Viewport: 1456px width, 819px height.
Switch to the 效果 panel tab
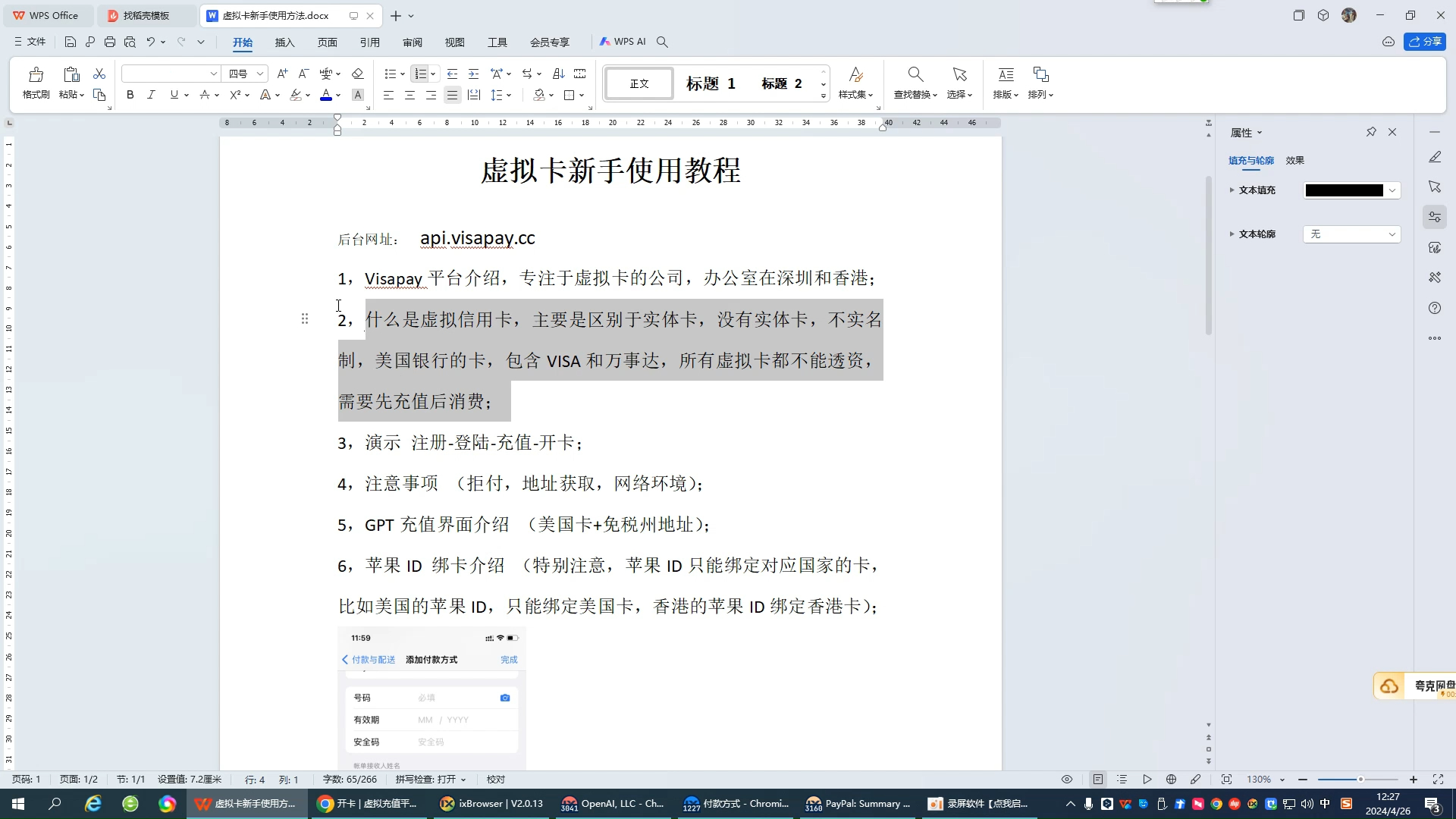click(x=1294, y=160)
